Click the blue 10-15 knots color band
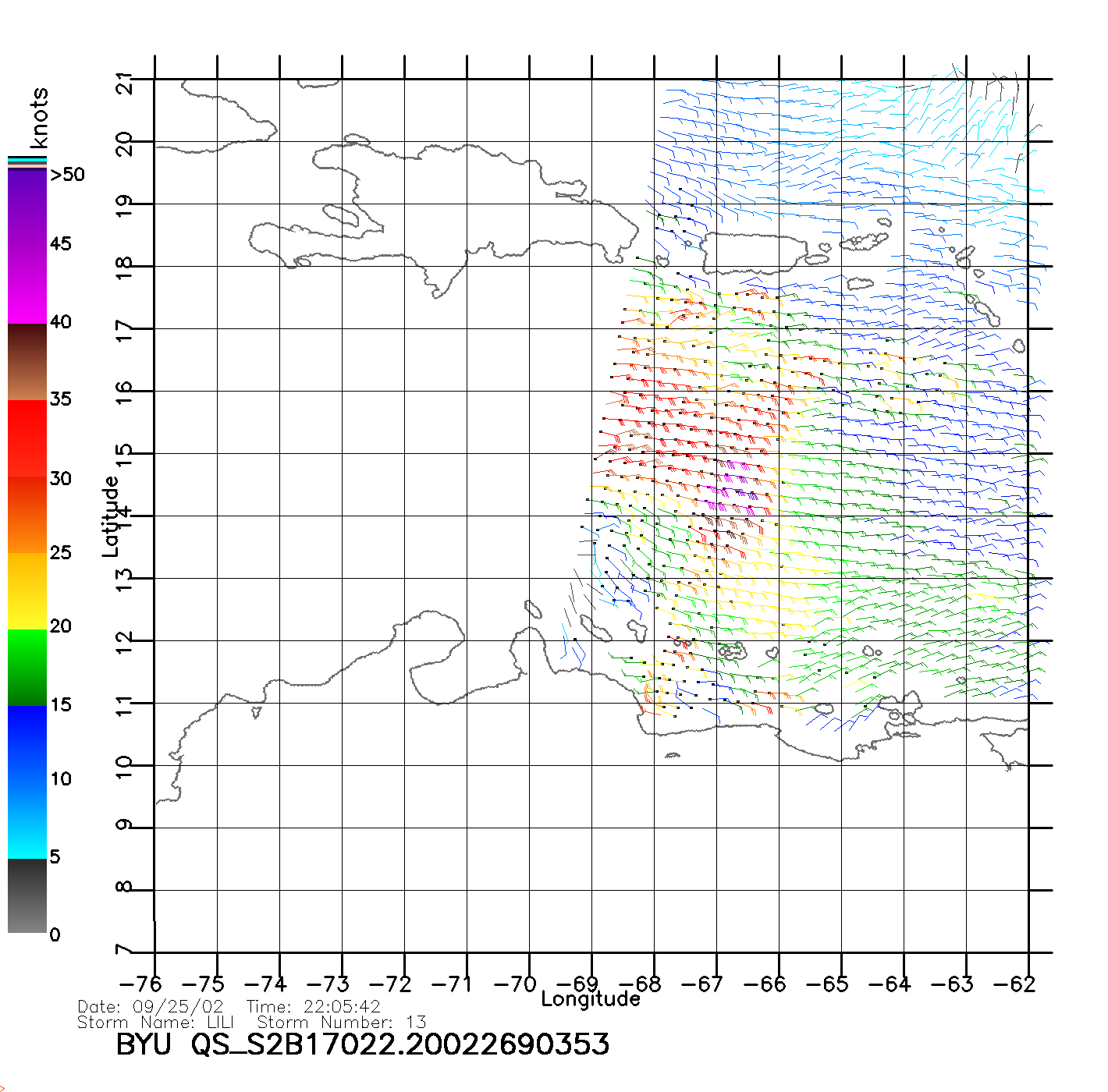This screenshot has width=1108, height=1092. coord(27,743)
